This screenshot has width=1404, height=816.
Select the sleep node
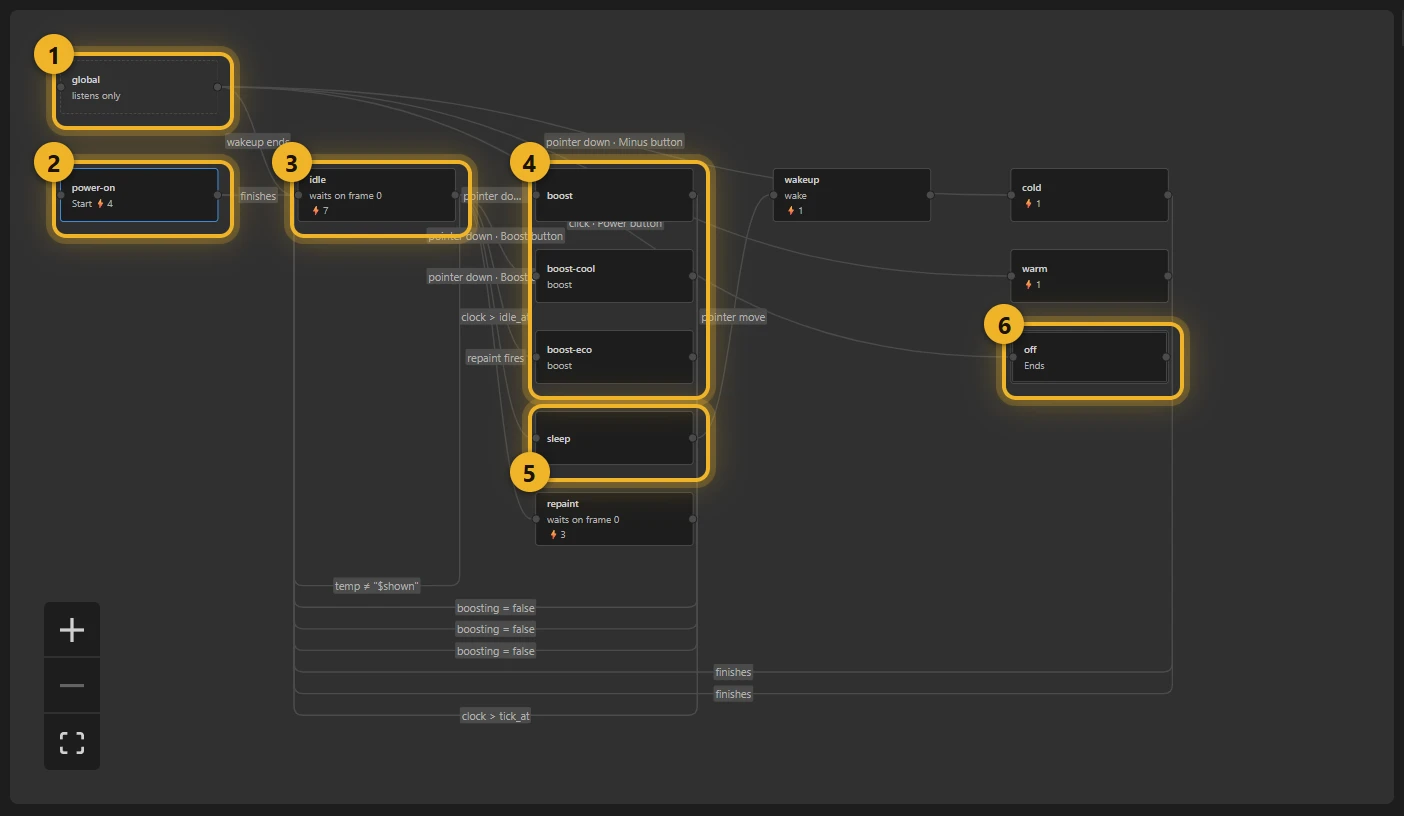tap(614, 438)
